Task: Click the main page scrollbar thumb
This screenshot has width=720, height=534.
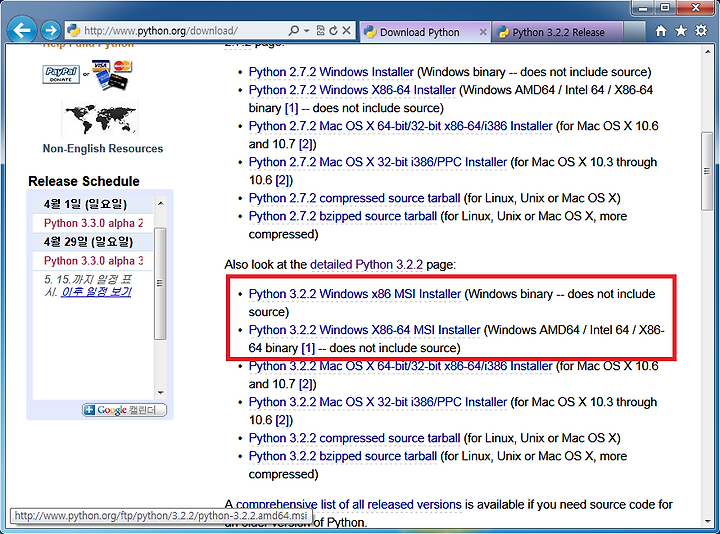Action: point(707,171)
